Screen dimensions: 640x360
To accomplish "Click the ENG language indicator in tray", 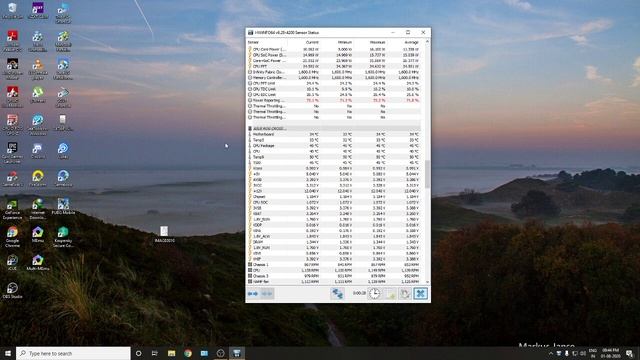I will [593, 353].
